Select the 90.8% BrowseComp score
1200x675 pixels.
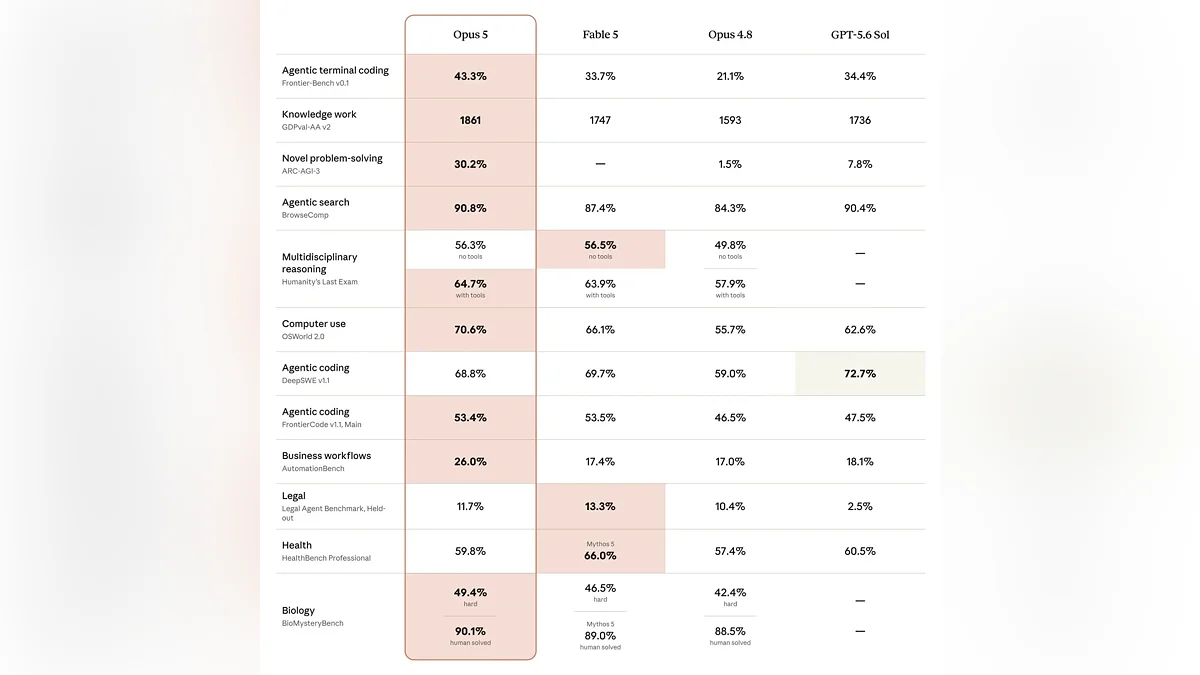click(470, 208)
